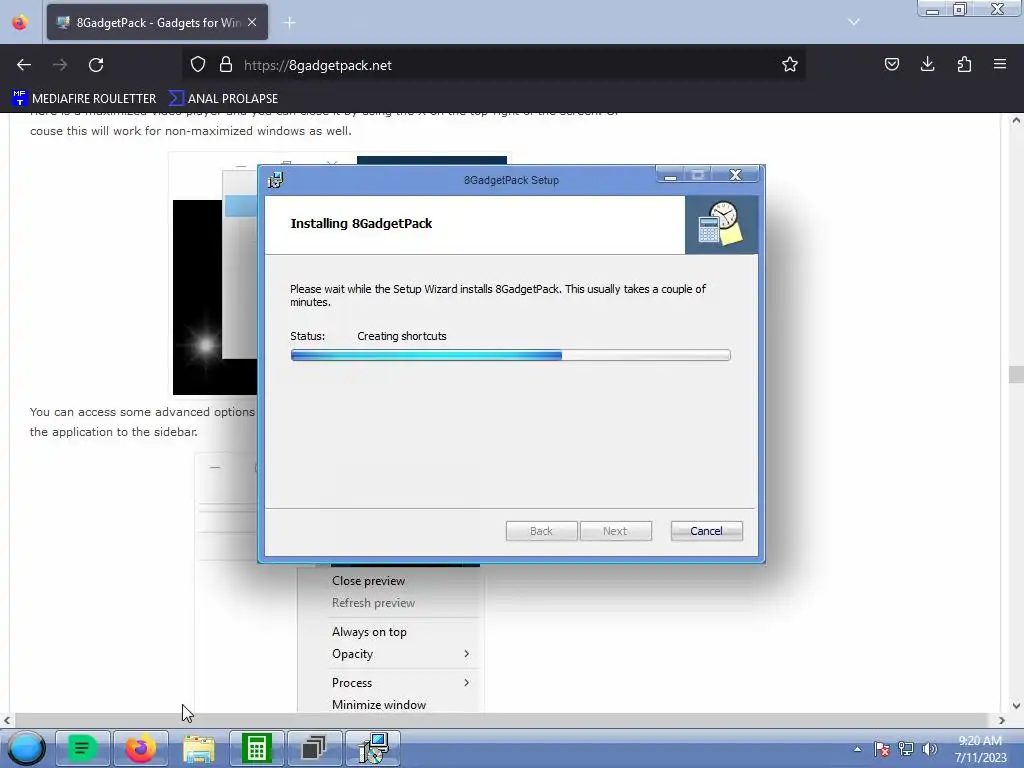Click Refresh preview in webpage menu image

coord(373,603)
